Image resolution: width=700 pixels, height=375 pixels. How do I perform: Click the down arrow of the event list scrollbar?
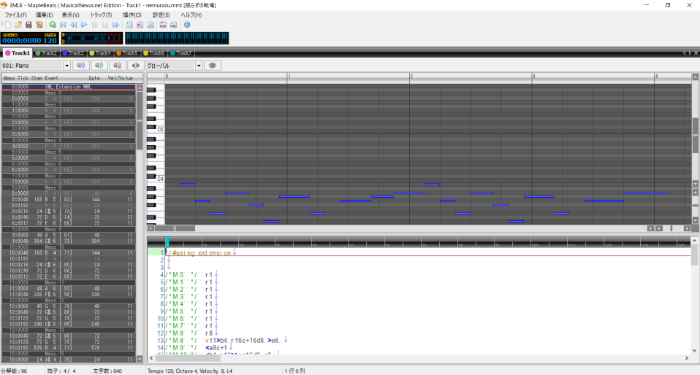coord(139,358)
